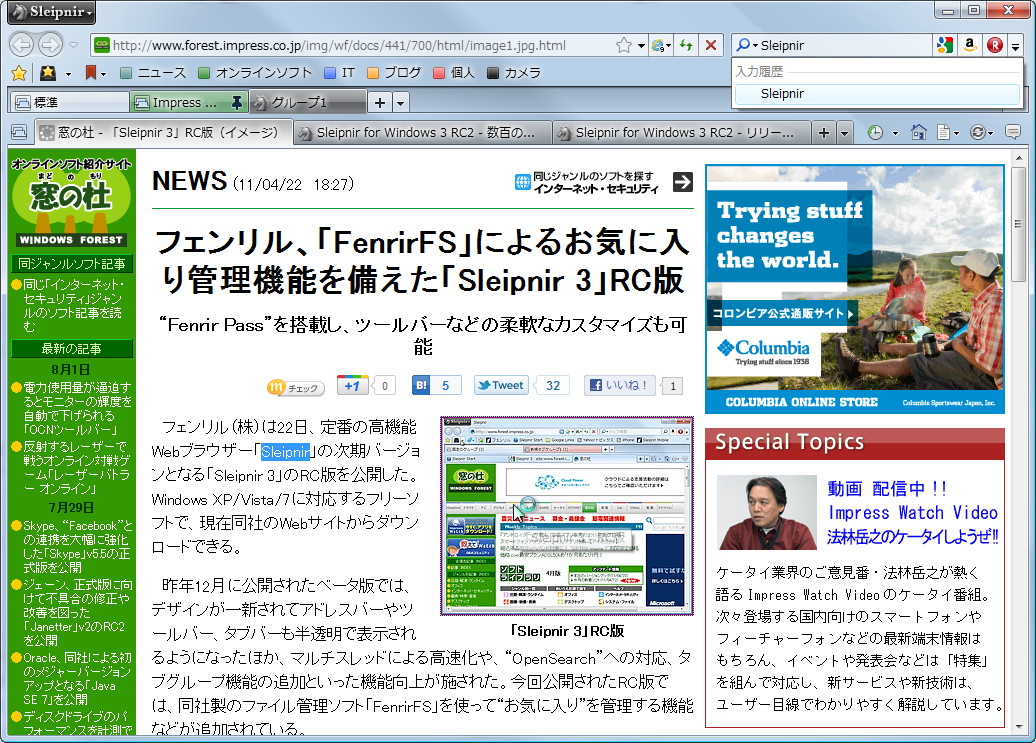Reload the page with the green arrows icon
Screen dimensions: 1036x743
click(686, 45)
